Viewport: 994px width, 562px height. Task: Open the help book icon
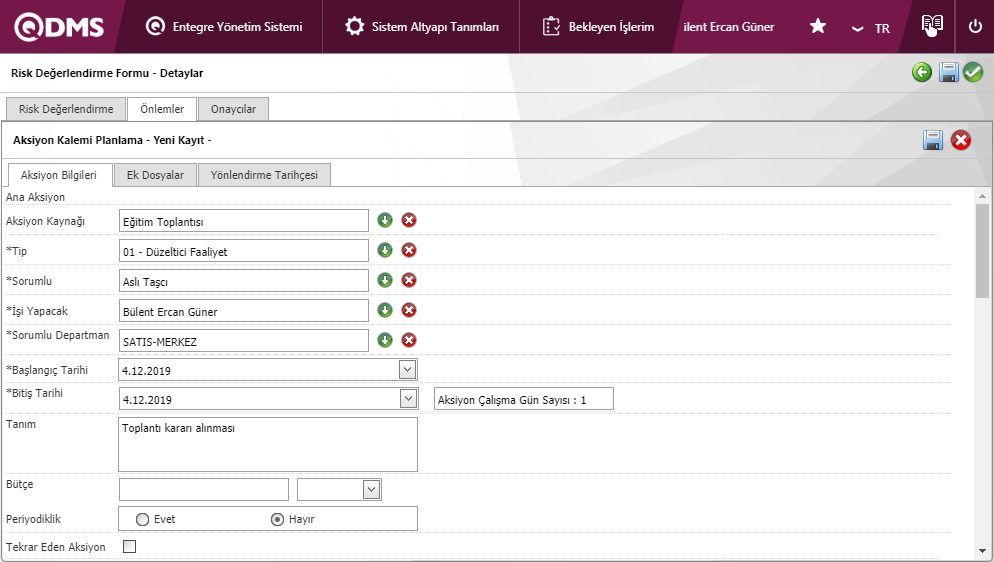(932, 26)
